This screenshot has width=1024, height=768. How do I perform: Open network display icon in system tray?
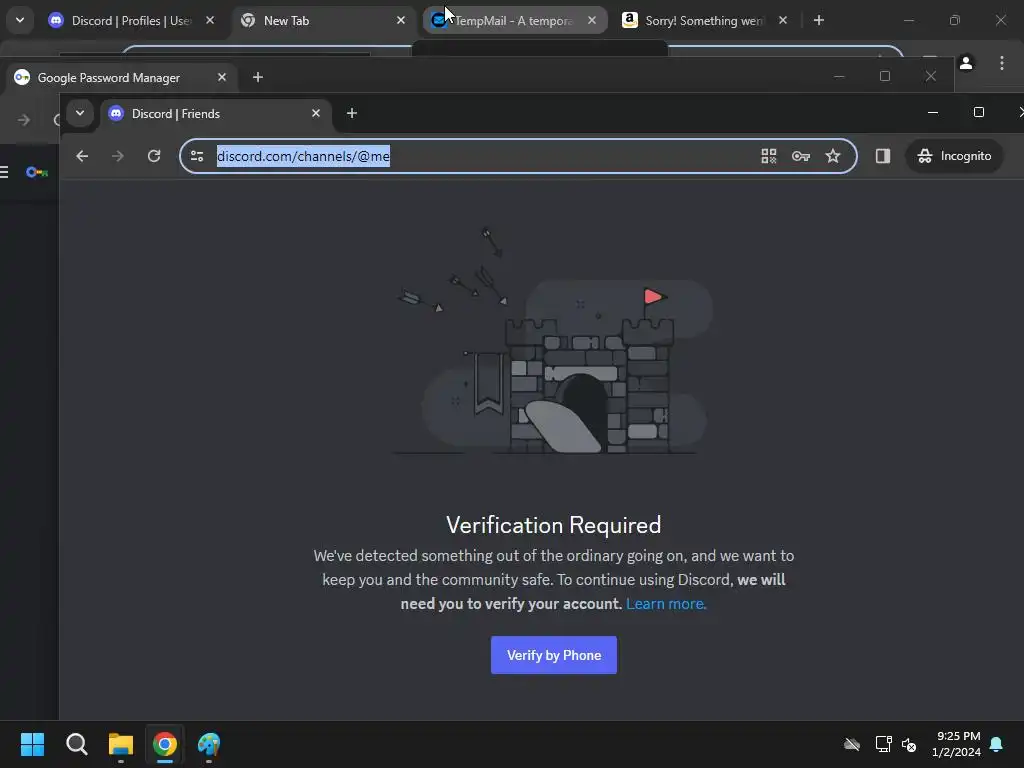pos(884,744)
